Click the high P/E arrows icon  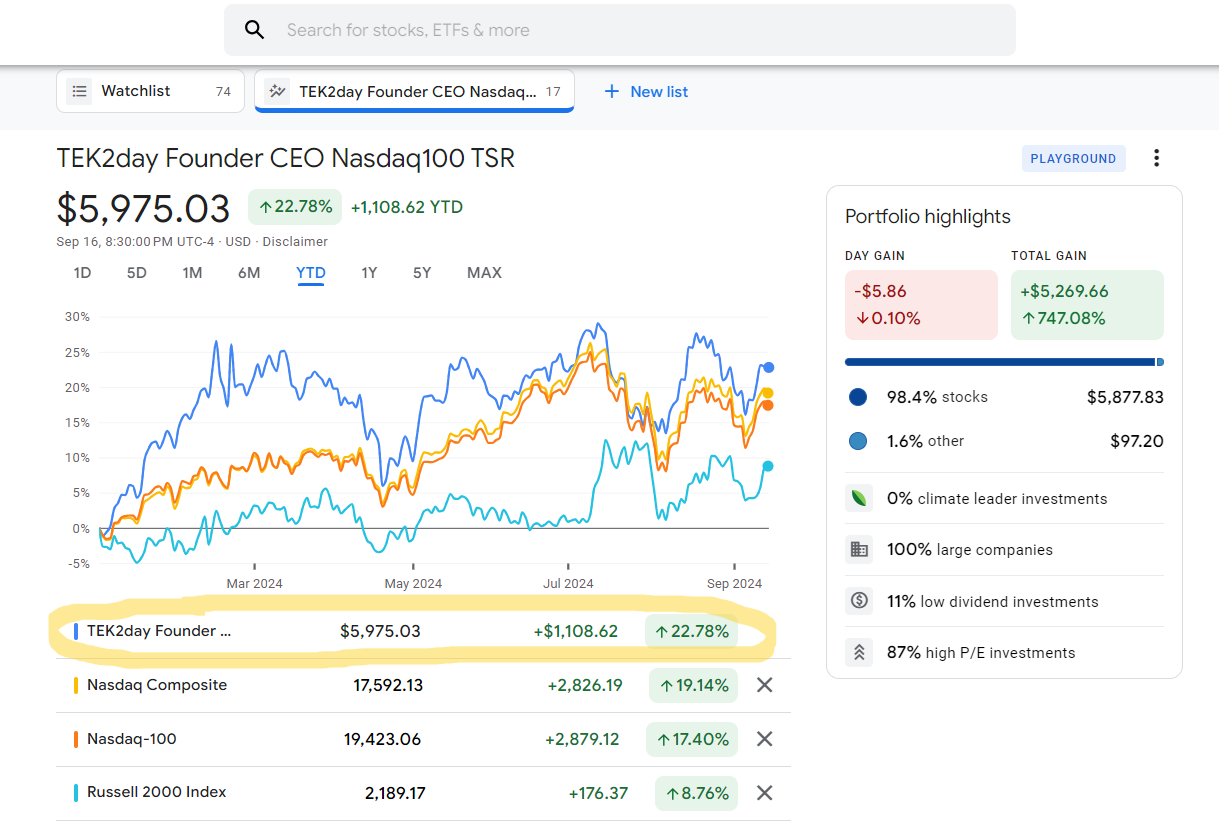858,652
